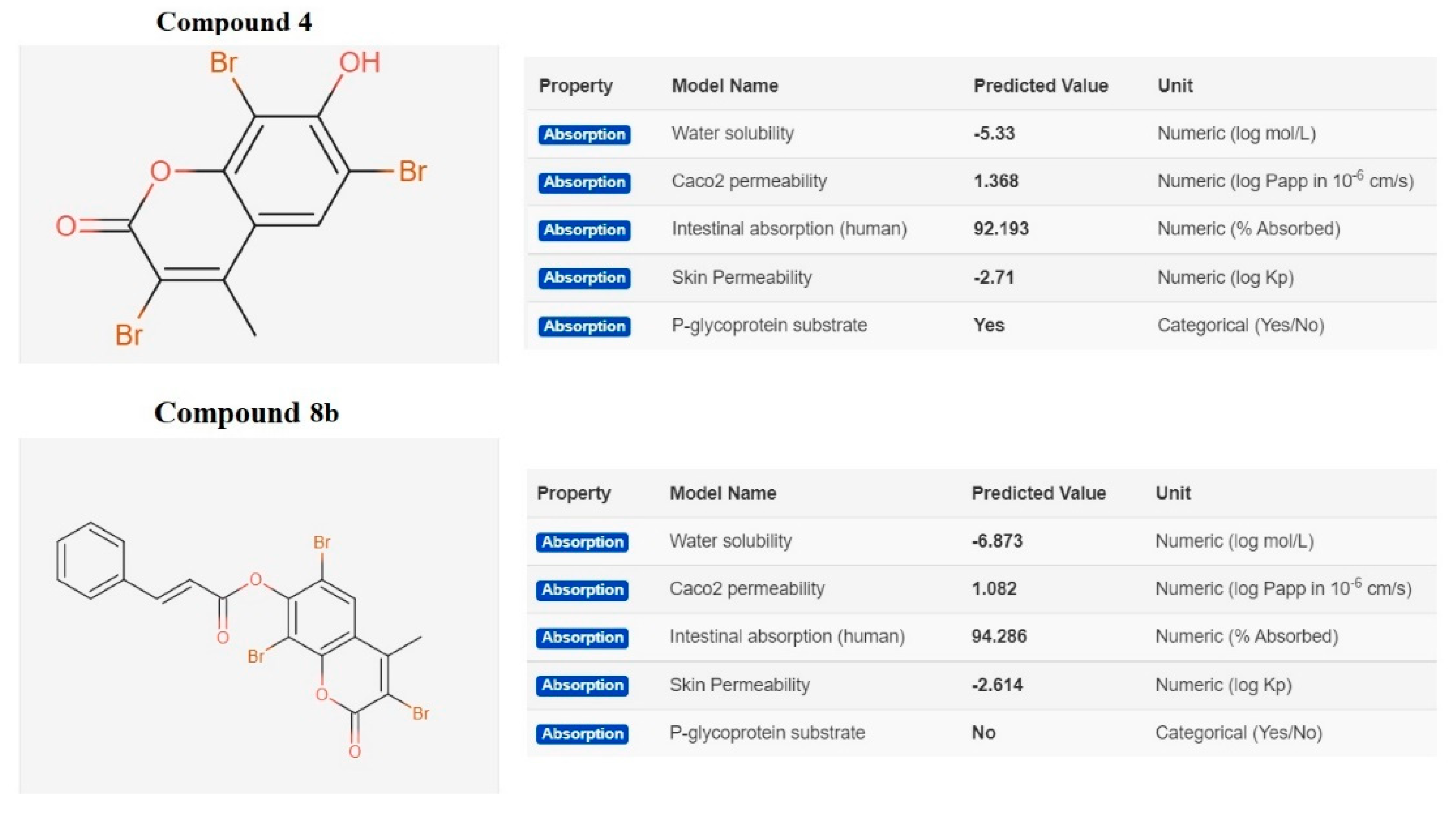Click Skin Permeability label with value -2.71

(741, 278)
